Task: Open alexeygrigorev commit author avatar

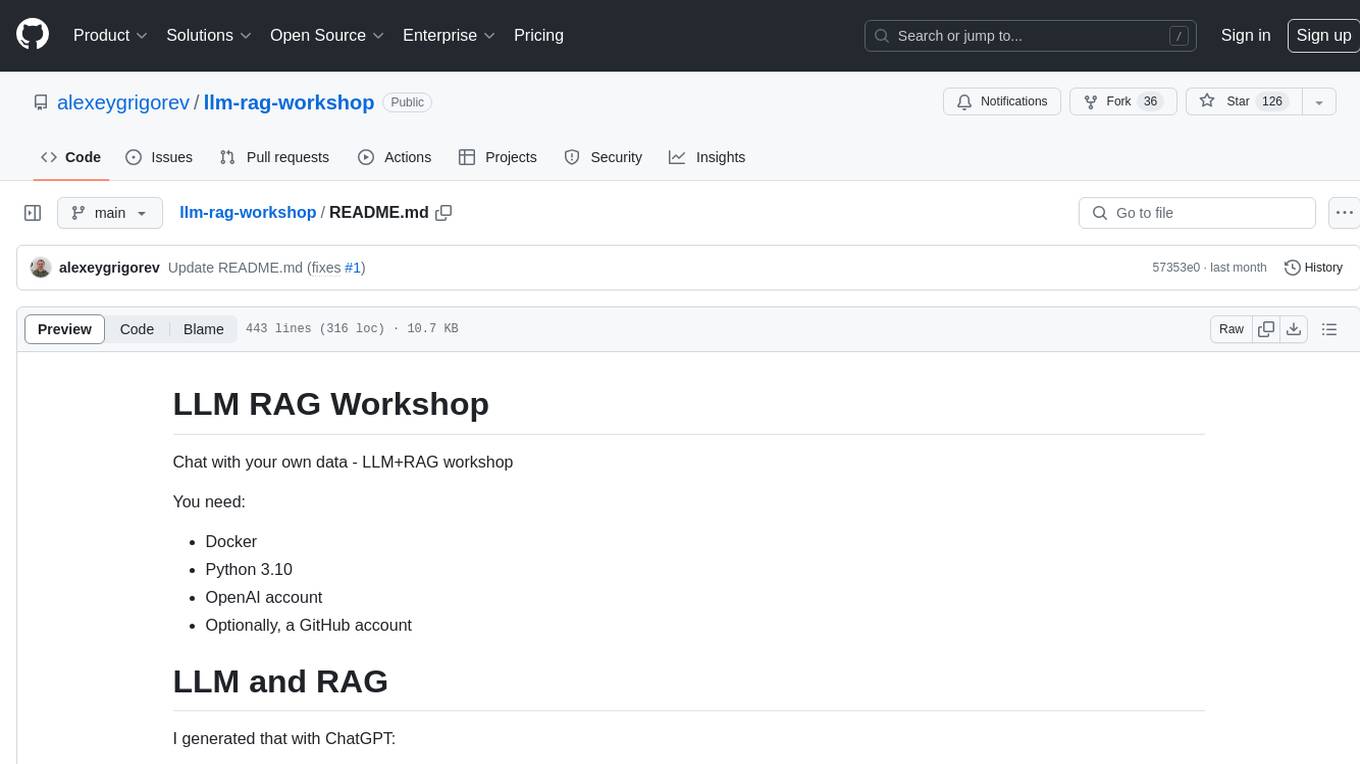Action: (x=41, y=268)
